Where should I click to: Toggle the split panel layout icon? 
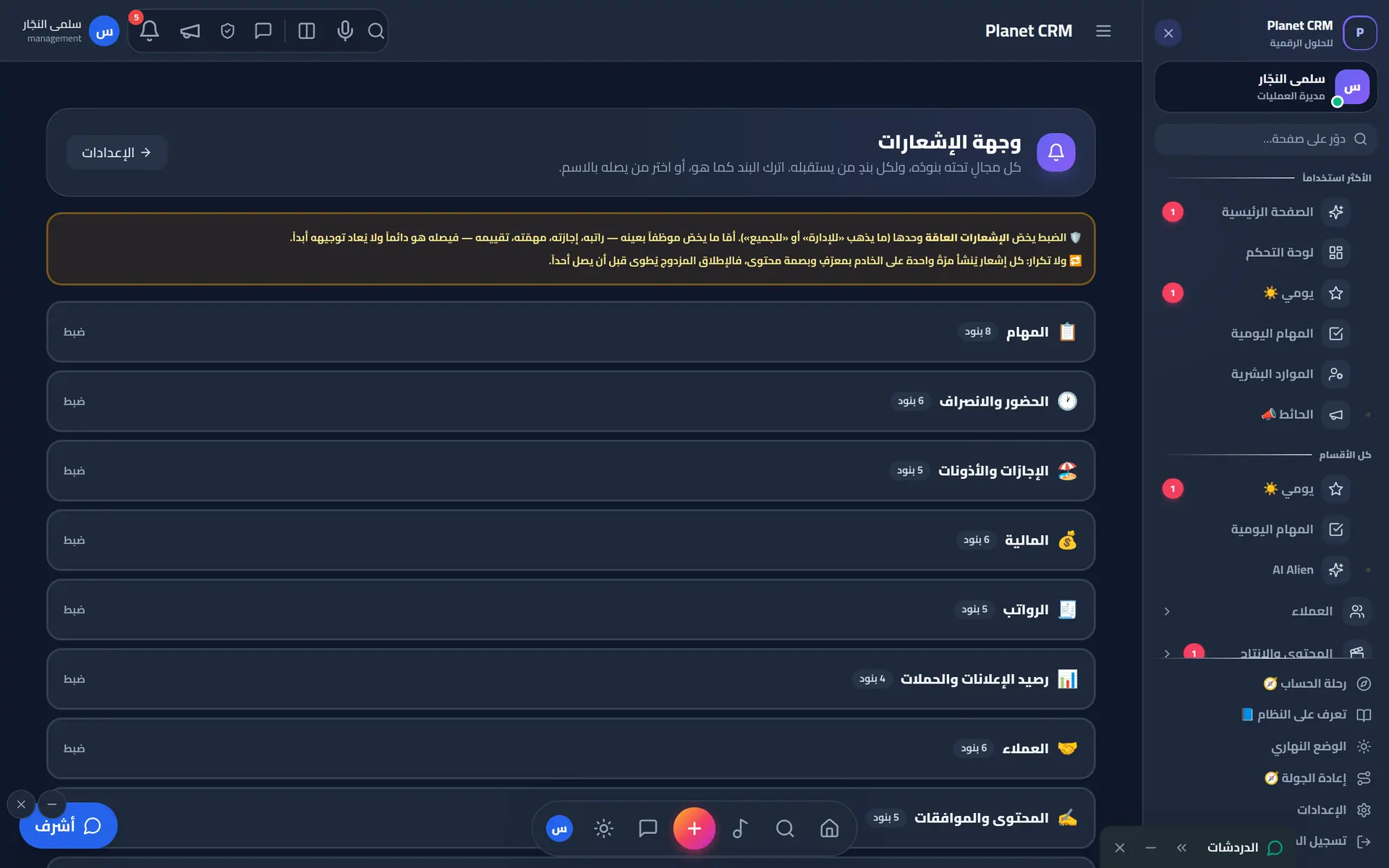(x=307, y=30)
